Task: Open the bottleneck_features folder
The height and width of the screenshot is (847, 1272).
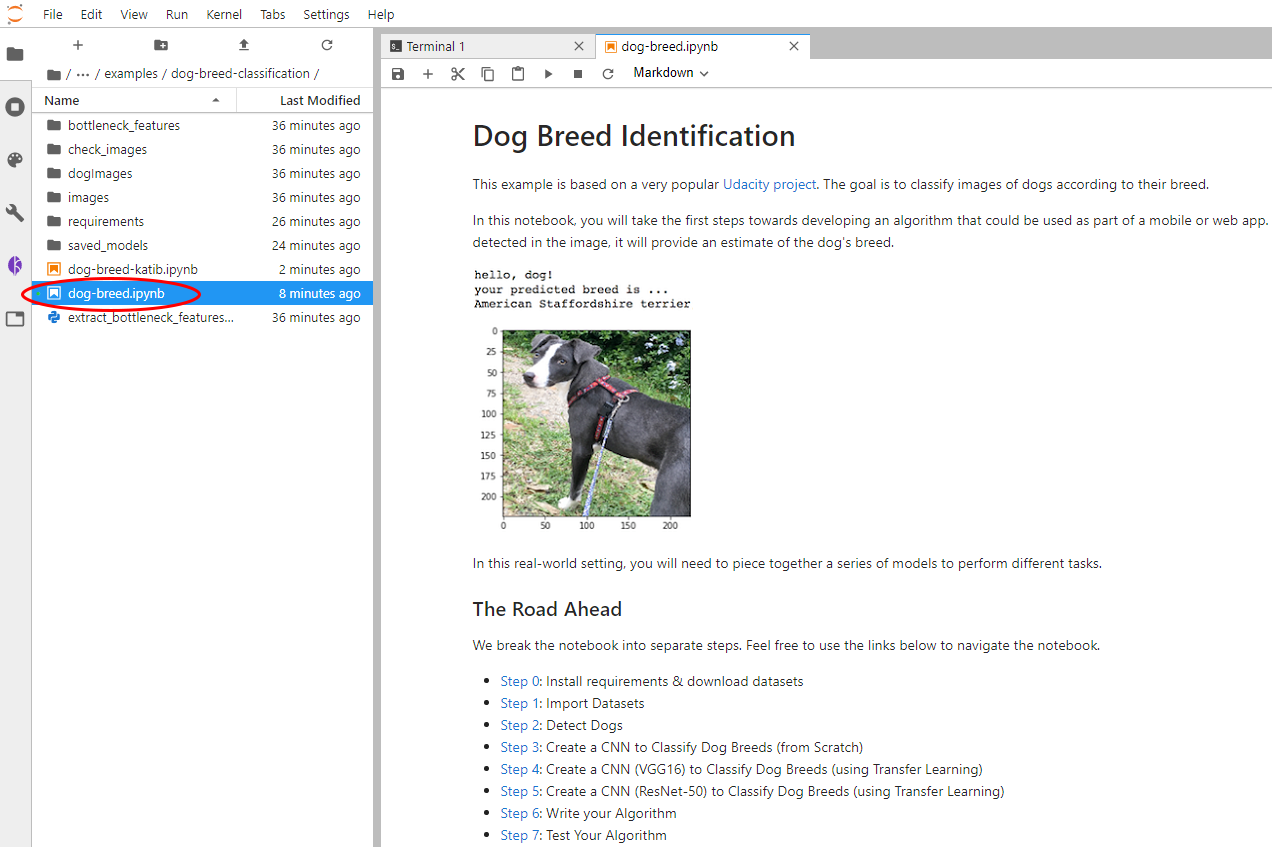Action: click(124, 126)
